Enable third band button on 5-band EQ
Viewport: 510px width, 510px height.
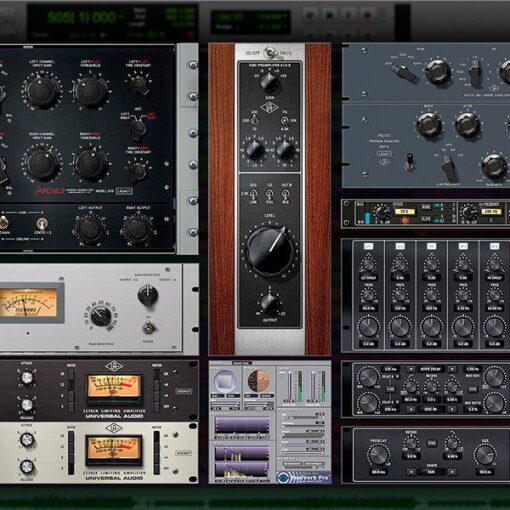click(431, 246)
